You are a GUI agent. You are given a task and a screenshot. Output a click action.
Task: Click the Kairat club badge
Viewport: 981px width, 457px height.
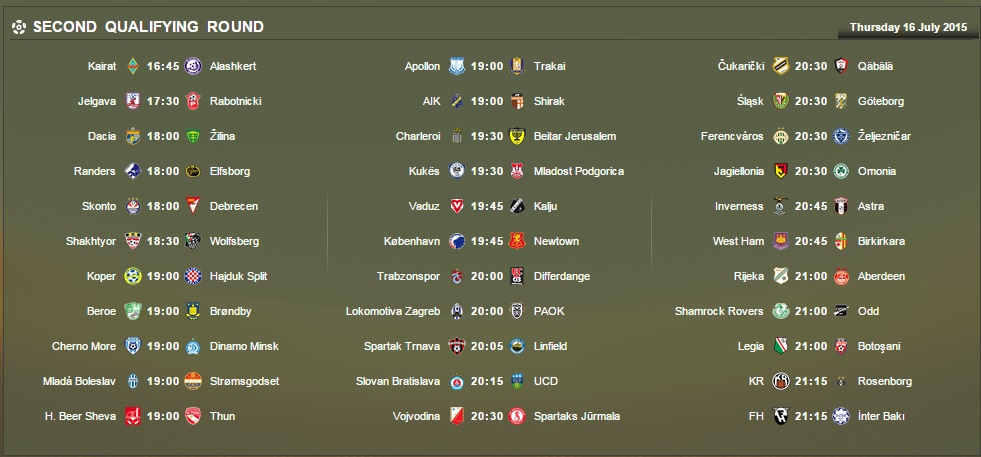pos(132,66)
